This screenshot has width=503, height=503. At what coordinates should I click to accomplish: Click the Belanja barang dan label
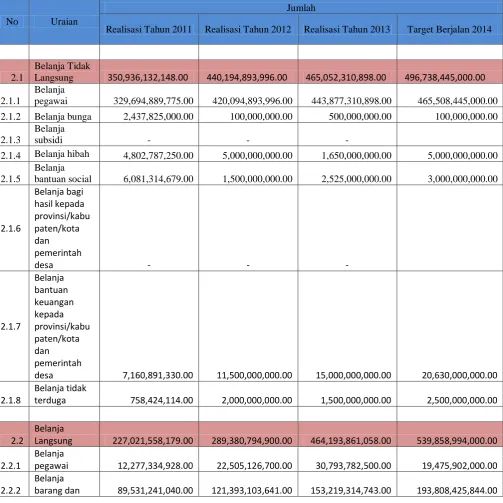pos(57,485)
